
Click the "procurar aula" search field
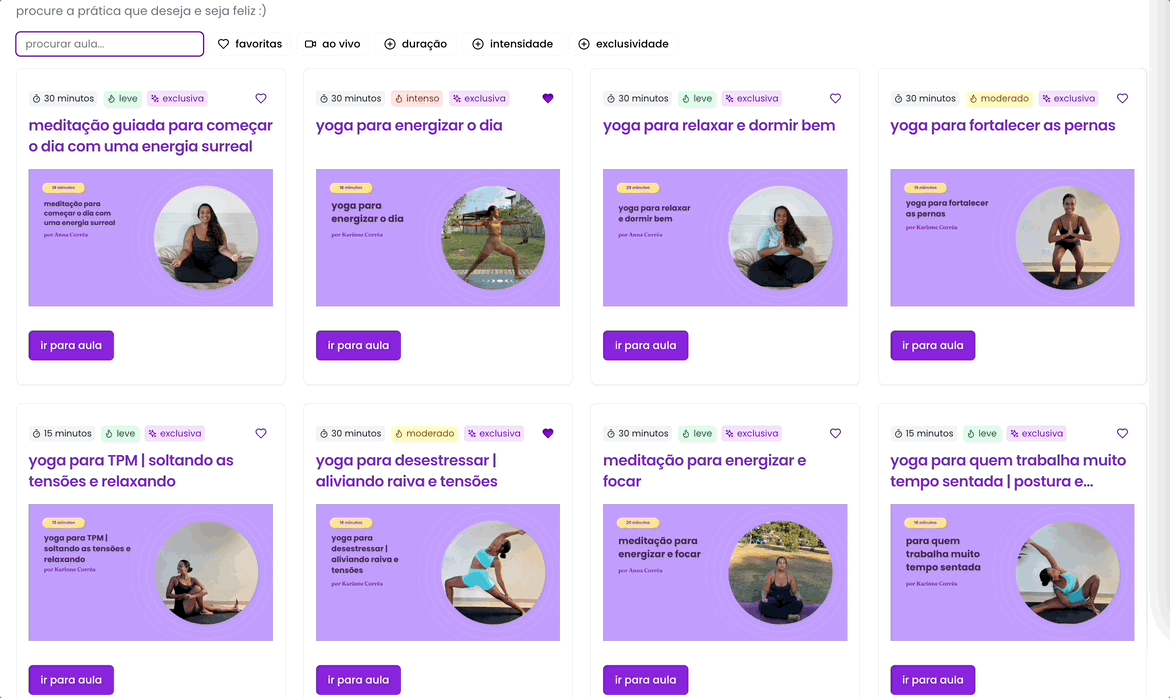[x=109, y=43]
